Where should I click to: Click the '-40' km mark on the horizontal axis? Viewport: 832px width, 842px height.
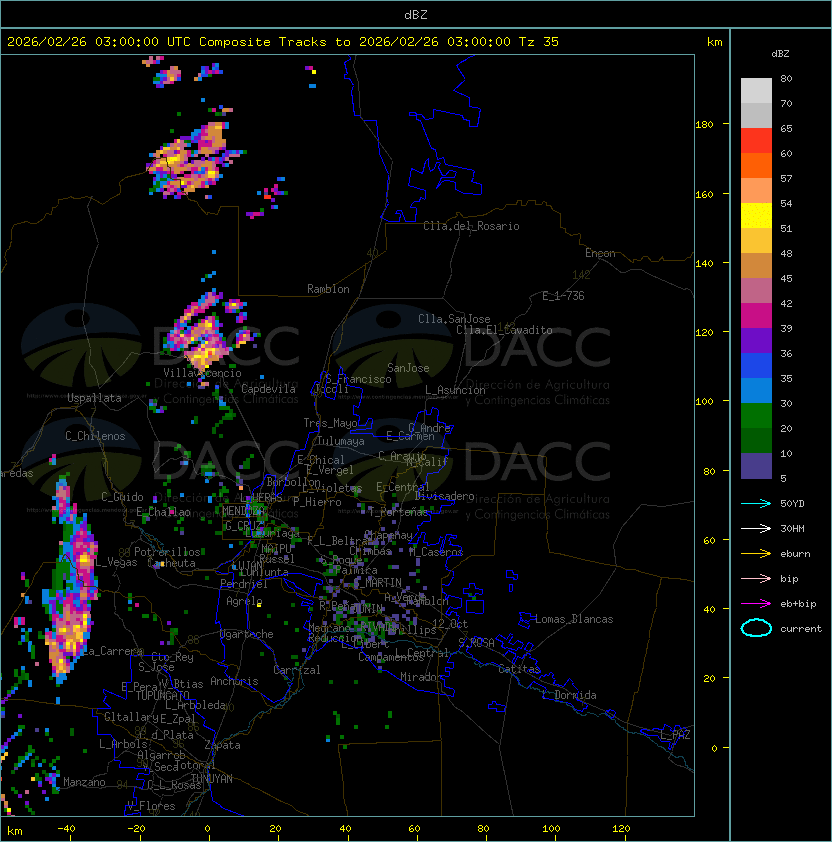pos(66,829)
